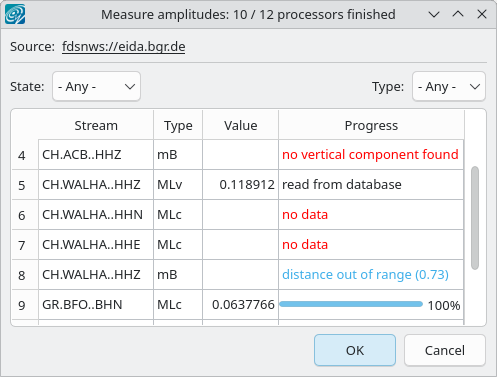The width and height of the screenshot is (497, 377).
Task: Click the SeisComP application icon in title bar
Action: pos(15,14)
